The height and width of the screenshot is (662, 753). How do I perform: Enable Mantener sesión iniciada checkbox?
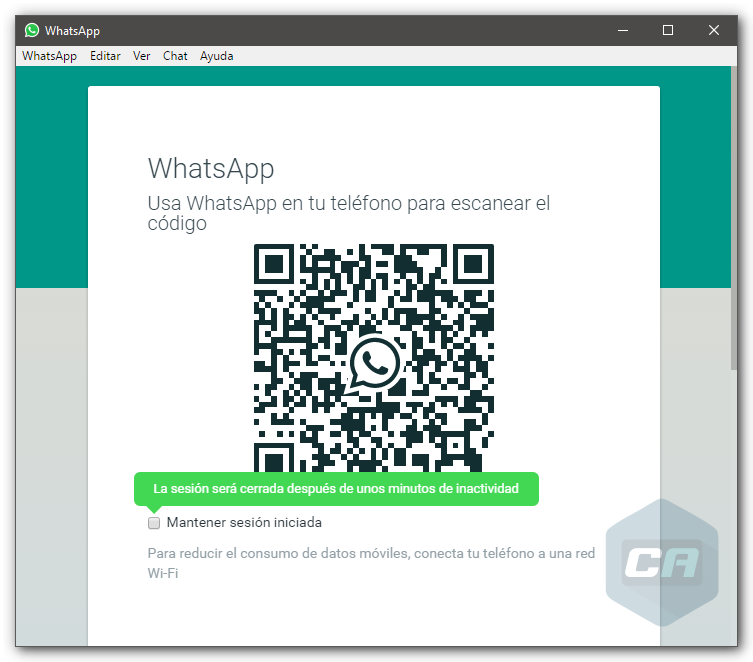point(154,523)
